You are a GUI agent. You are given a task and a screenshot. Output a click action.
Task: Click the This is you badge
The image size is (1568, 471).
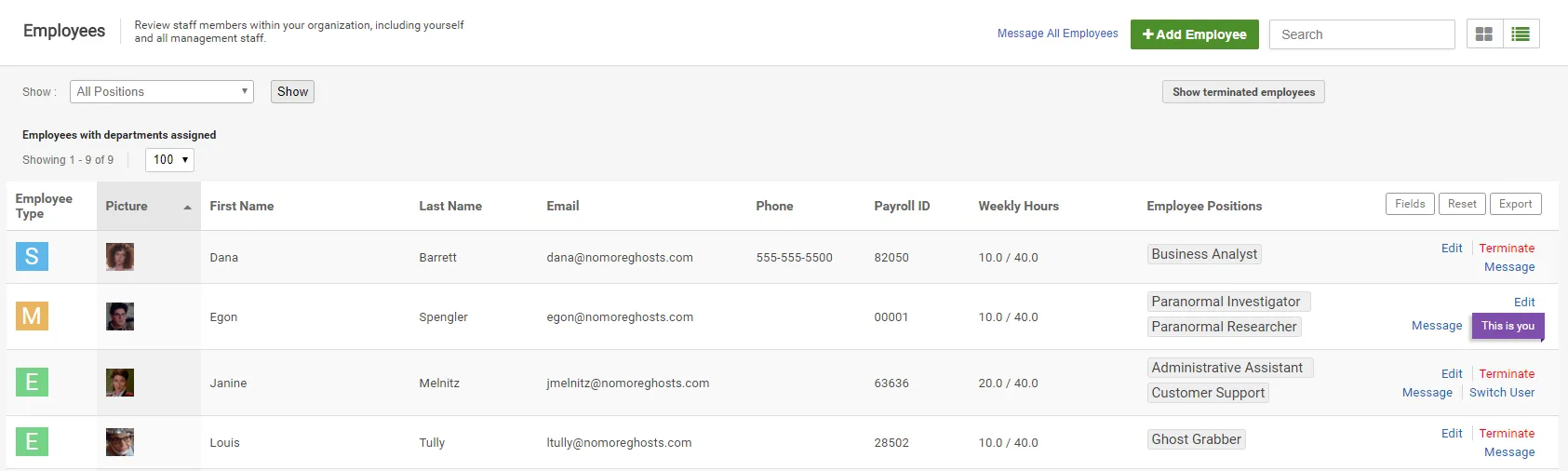pyautogui.click(x=1508, y=326)
